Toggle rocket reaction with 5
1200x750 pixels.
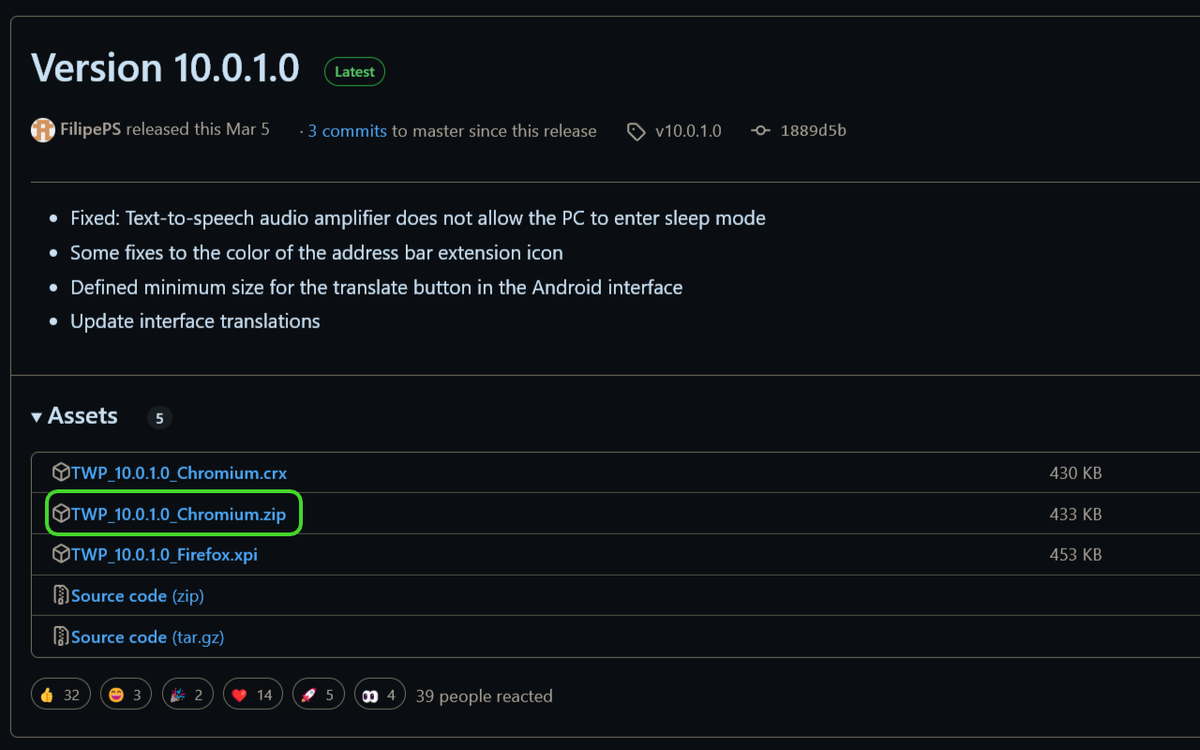click(x=319, y=695)
